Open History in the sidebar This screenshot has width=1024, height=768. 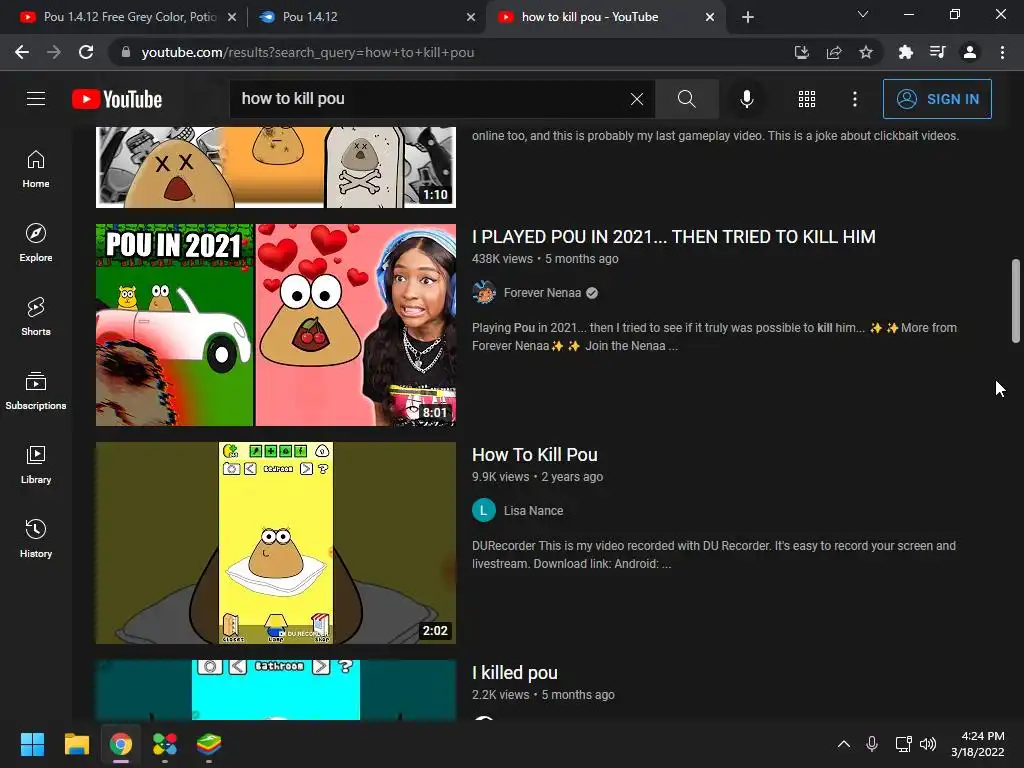(36, 538)
